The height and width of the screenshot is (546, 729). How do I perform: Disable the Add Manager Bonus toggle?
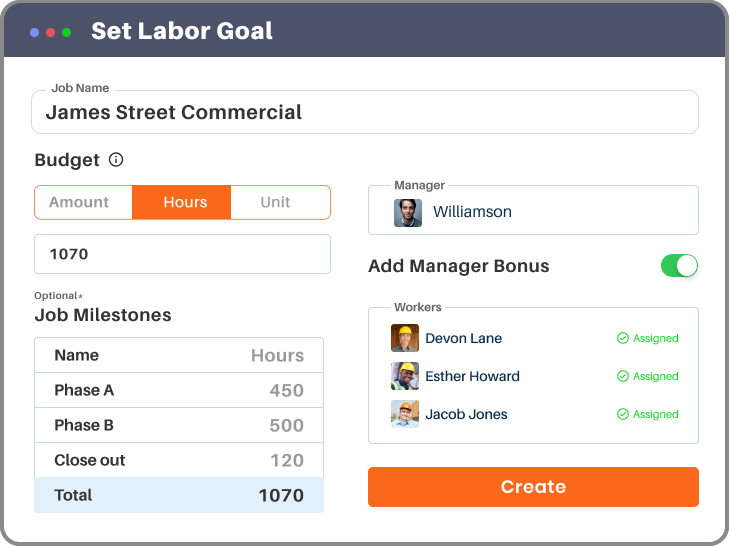point(679,266)
